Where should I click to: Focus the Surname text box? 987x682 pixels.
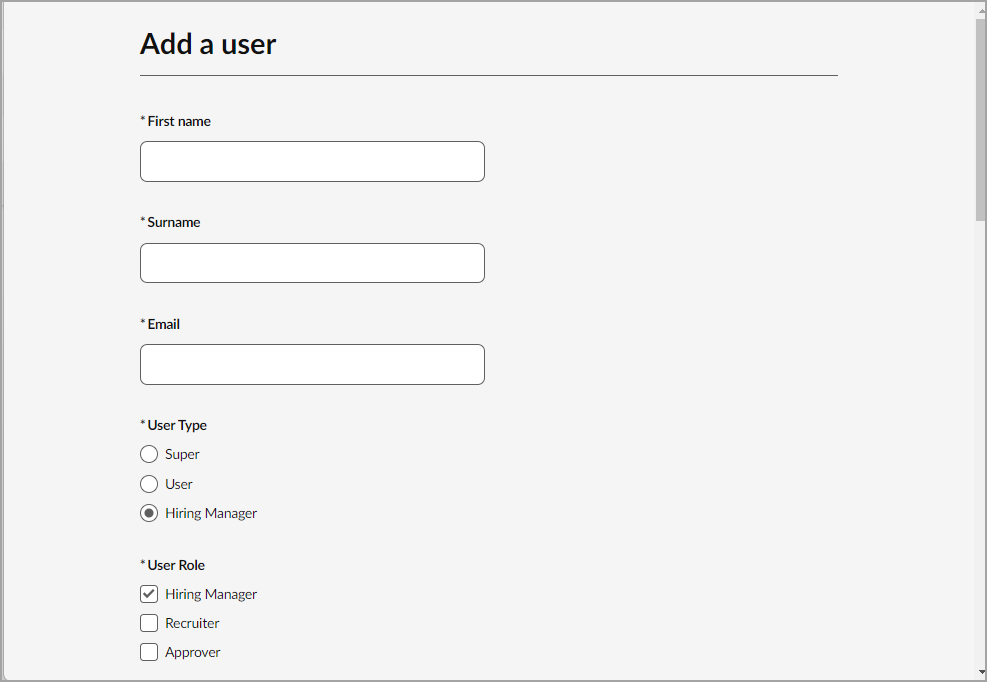point(312,263)
